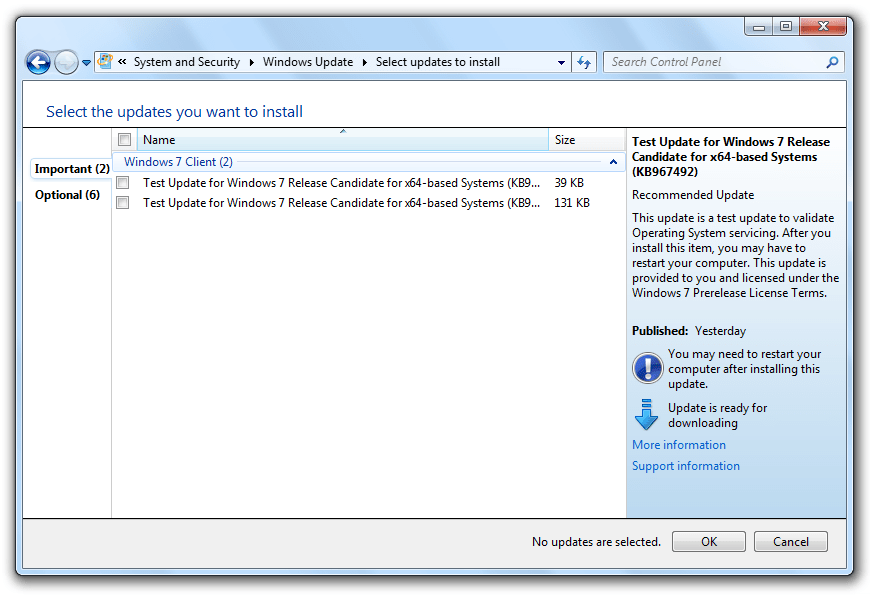
Task: Switch to the Optional (6) tab
Action: [67, 195]
